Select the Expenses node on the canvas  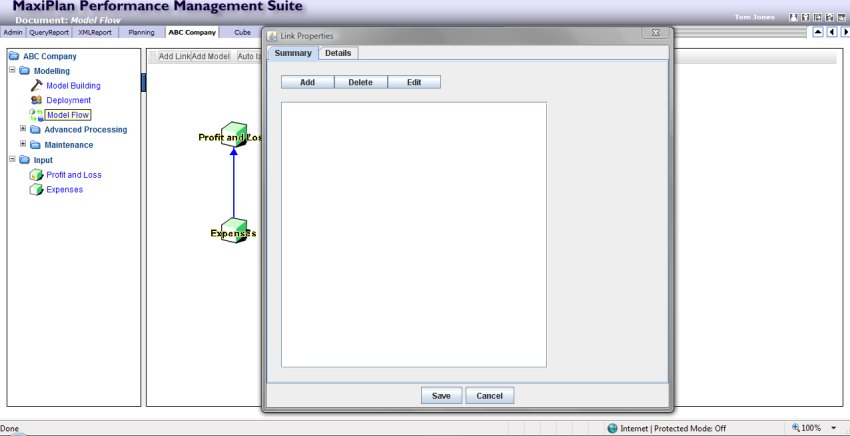click(233, 232)
